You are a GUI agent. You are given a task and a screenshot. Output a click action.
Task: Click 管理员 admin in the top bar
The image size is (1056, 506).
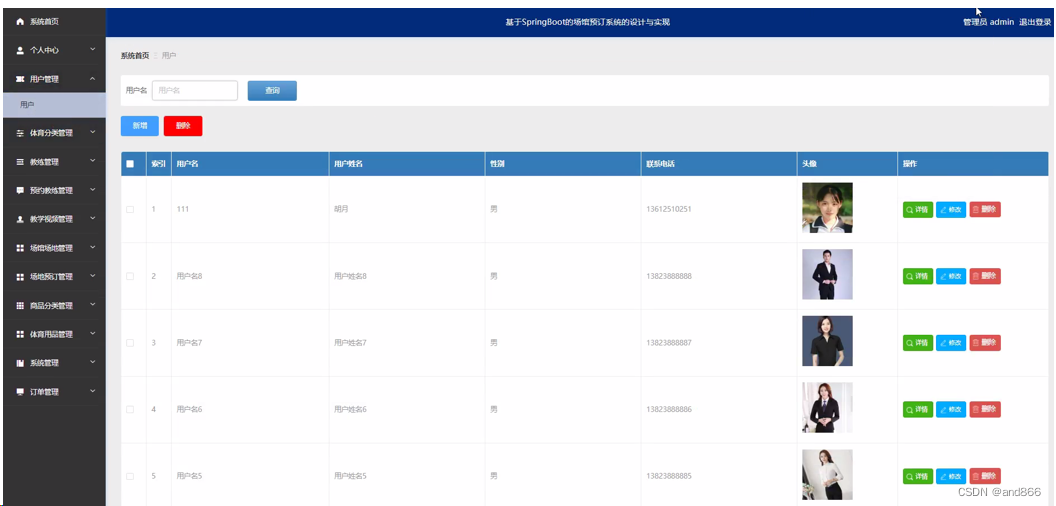pos(988,22)
